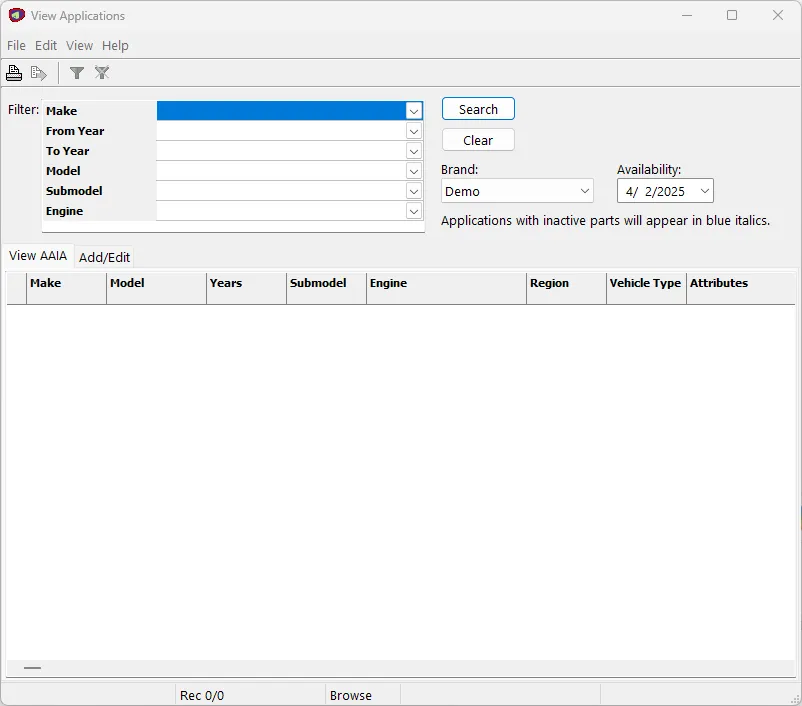Click the Vehicle Type column header
Viewport: 802px width, 706px height.
645,284
